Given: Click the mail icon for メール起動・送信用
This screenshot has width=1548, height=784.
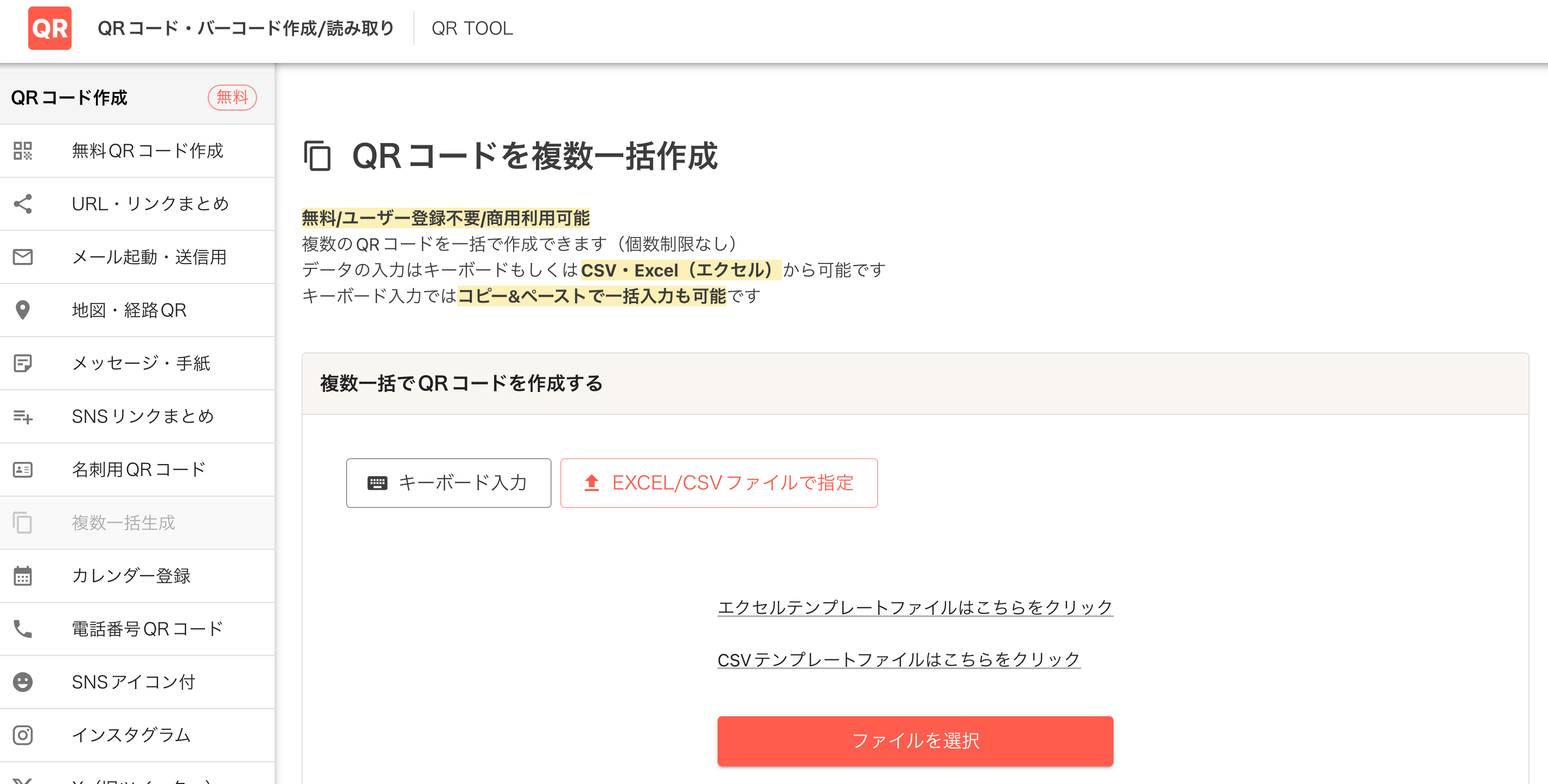Looking at the screenshot, I should click(23, 256).
